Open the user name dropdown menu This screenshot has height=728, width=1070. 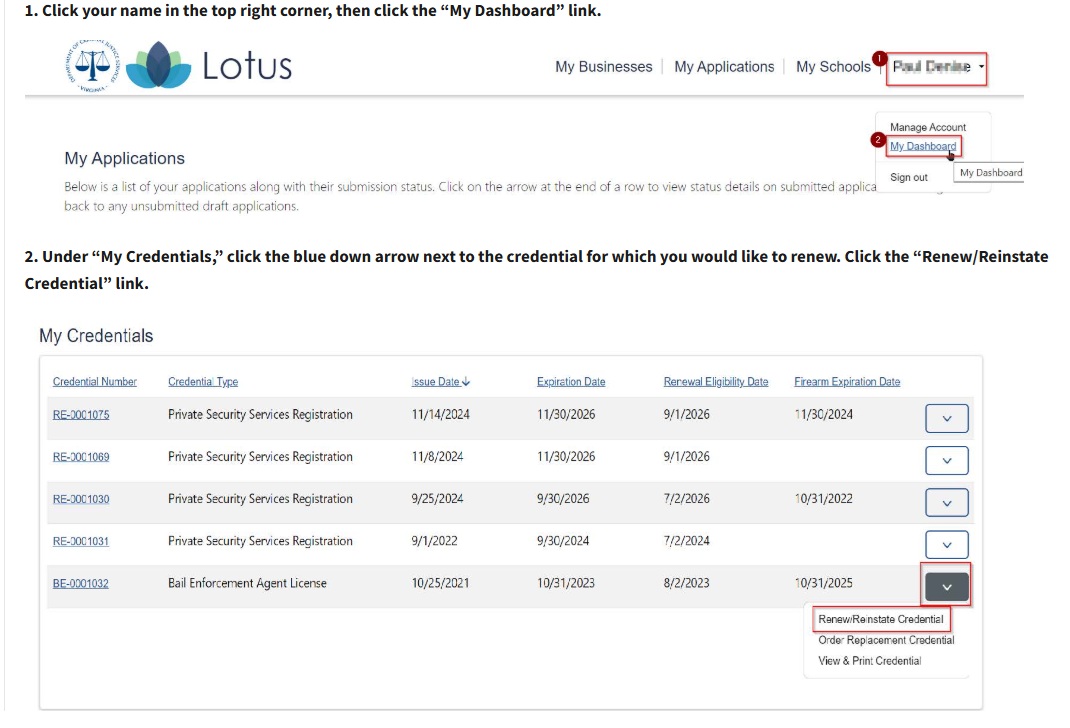click(937, 67)
